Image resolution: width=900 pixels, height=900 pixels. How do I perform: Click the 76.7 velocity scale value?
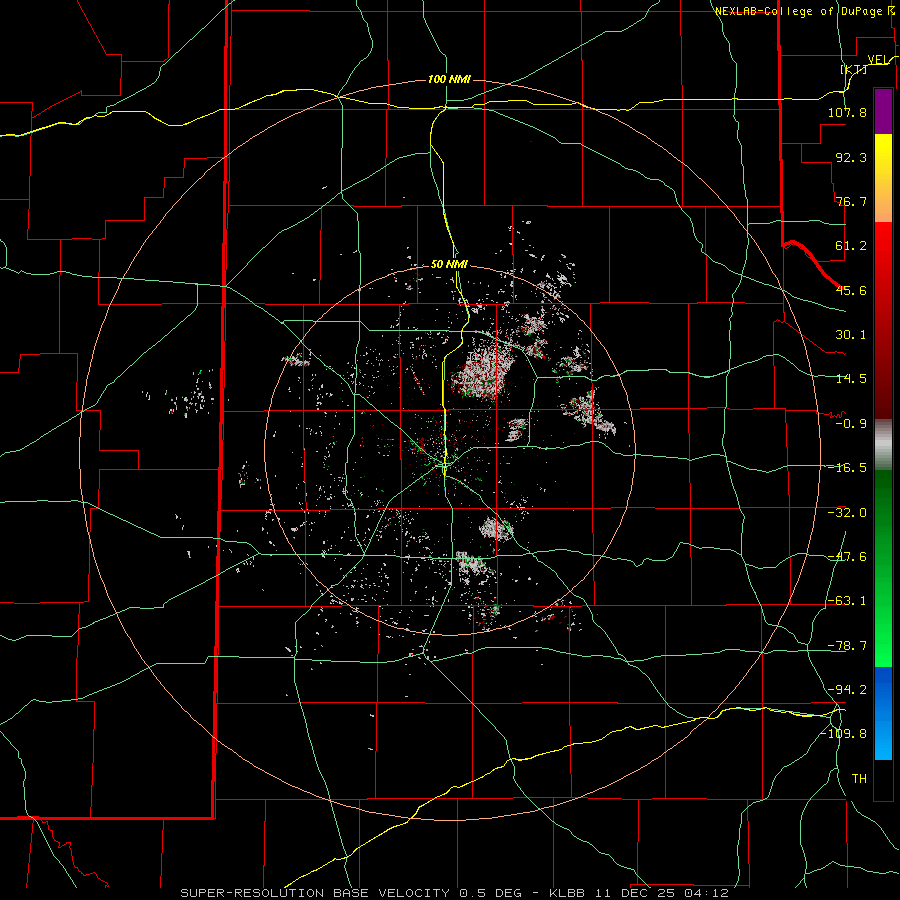coord(851,201)
